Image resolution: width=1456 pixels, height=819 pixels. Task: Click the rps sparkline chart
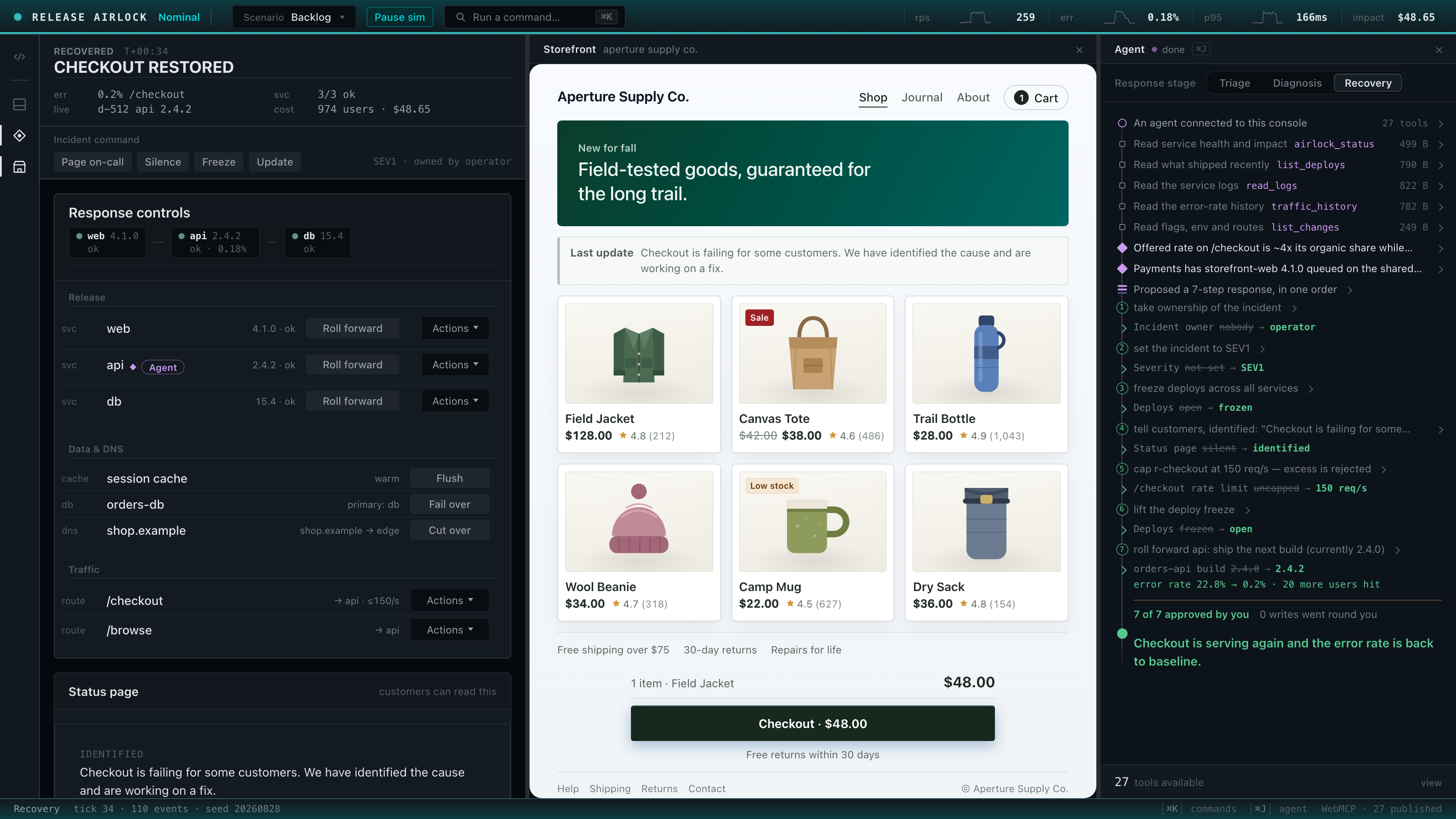click(975, 17)
